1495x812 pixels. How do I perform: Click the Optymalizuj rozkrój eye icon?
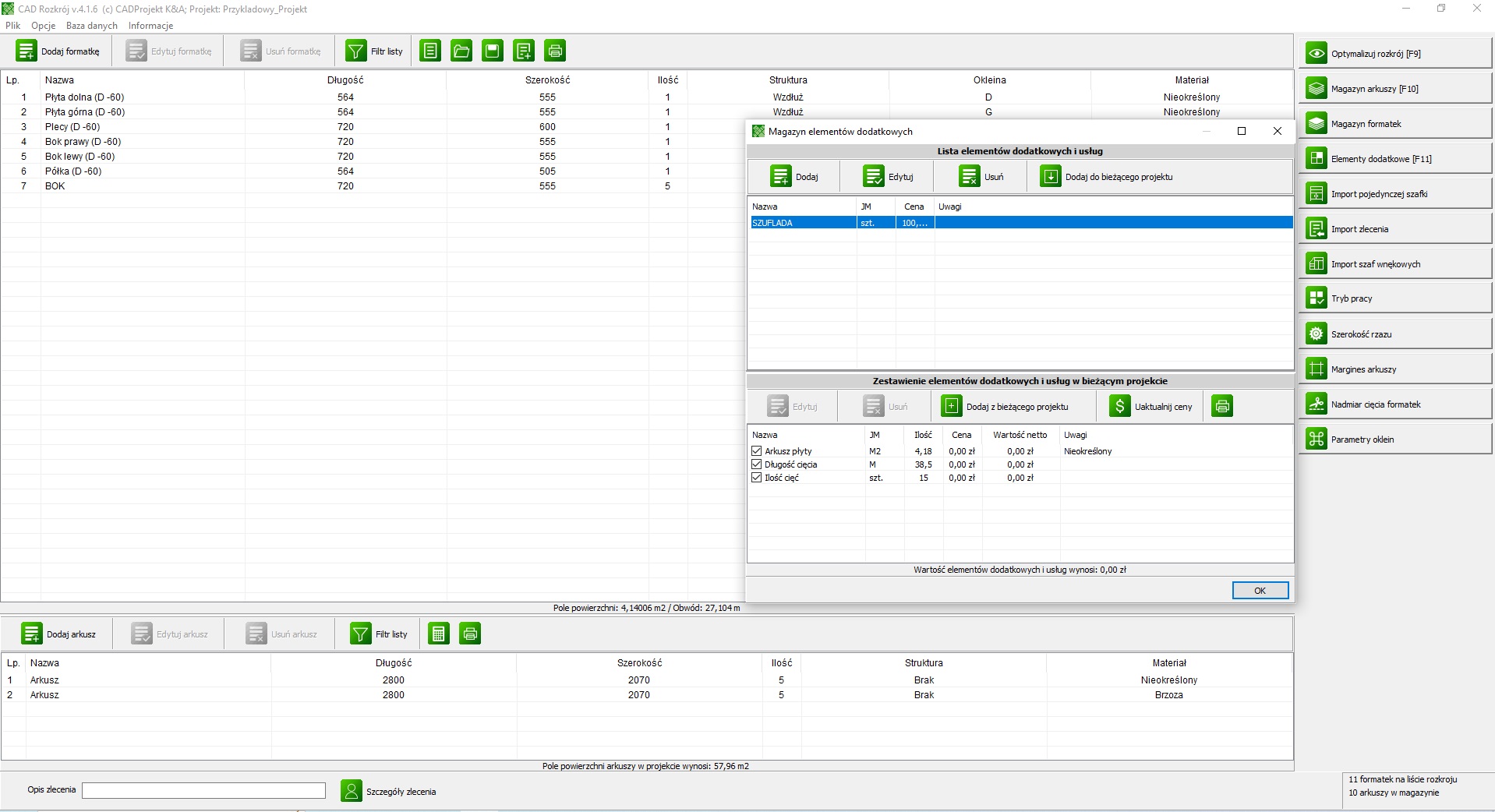point(1317,54)
